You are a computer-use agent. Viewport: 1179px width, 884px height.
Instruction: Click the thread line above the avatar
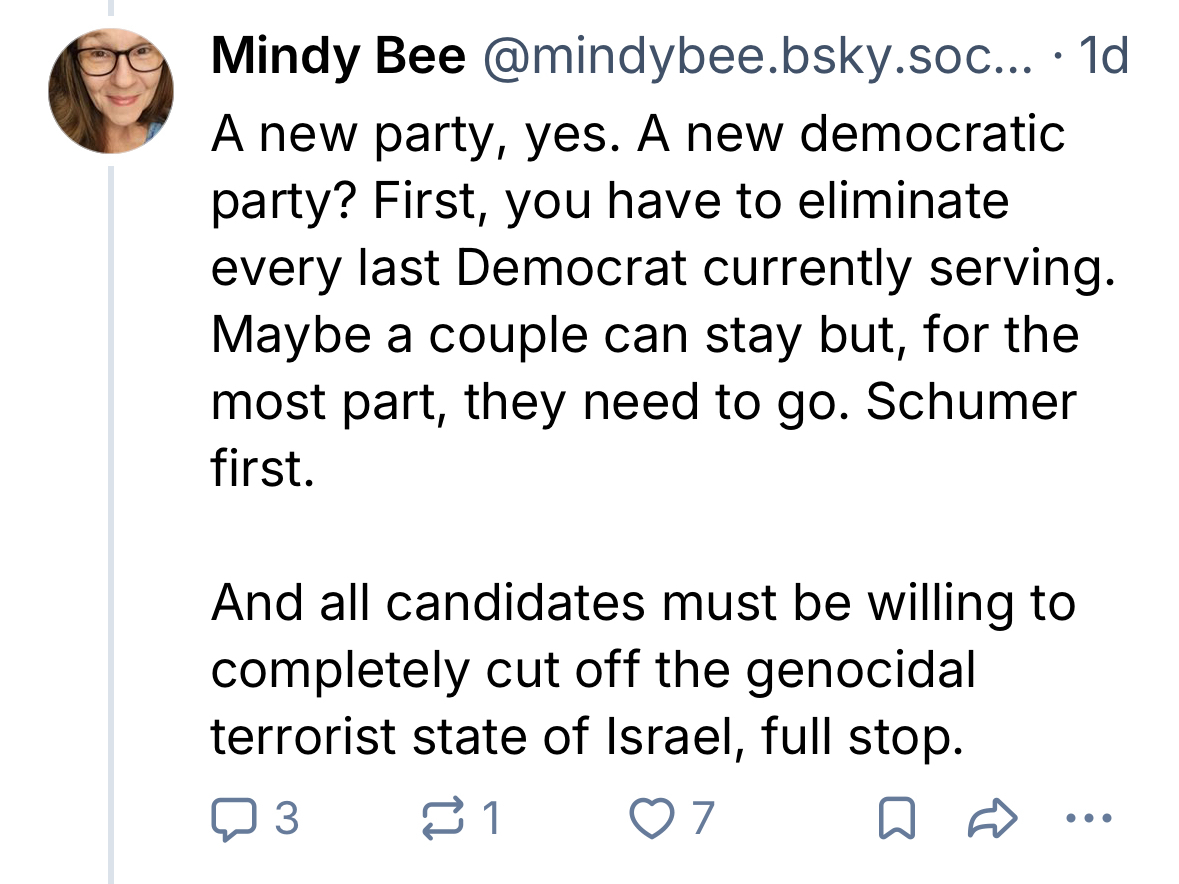[x=112, y=8]
